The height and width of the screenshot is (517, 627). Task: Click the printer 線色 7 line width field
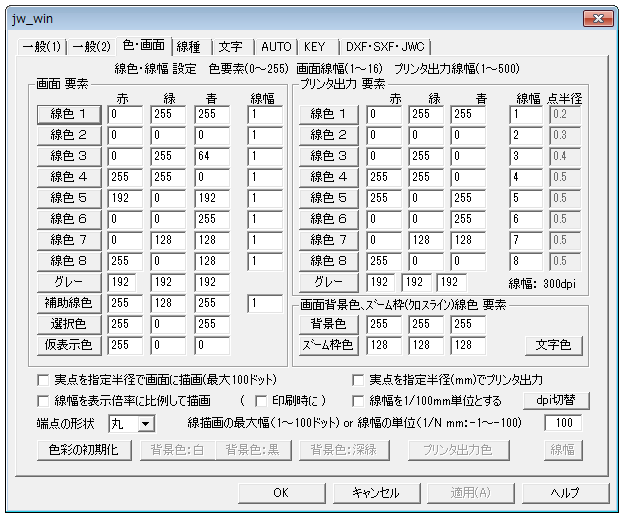pyautogui.click(x=526, y=240)
